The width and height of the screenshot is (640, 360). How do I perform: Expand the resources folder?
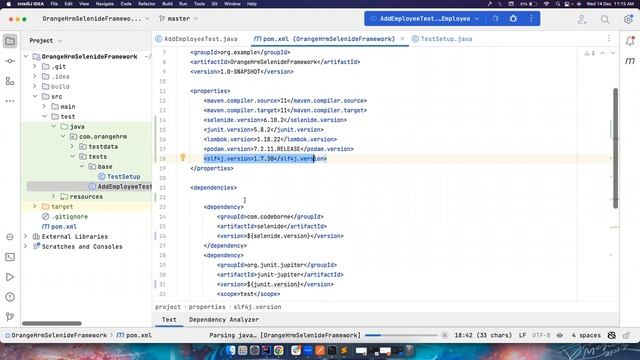[53, 197]
